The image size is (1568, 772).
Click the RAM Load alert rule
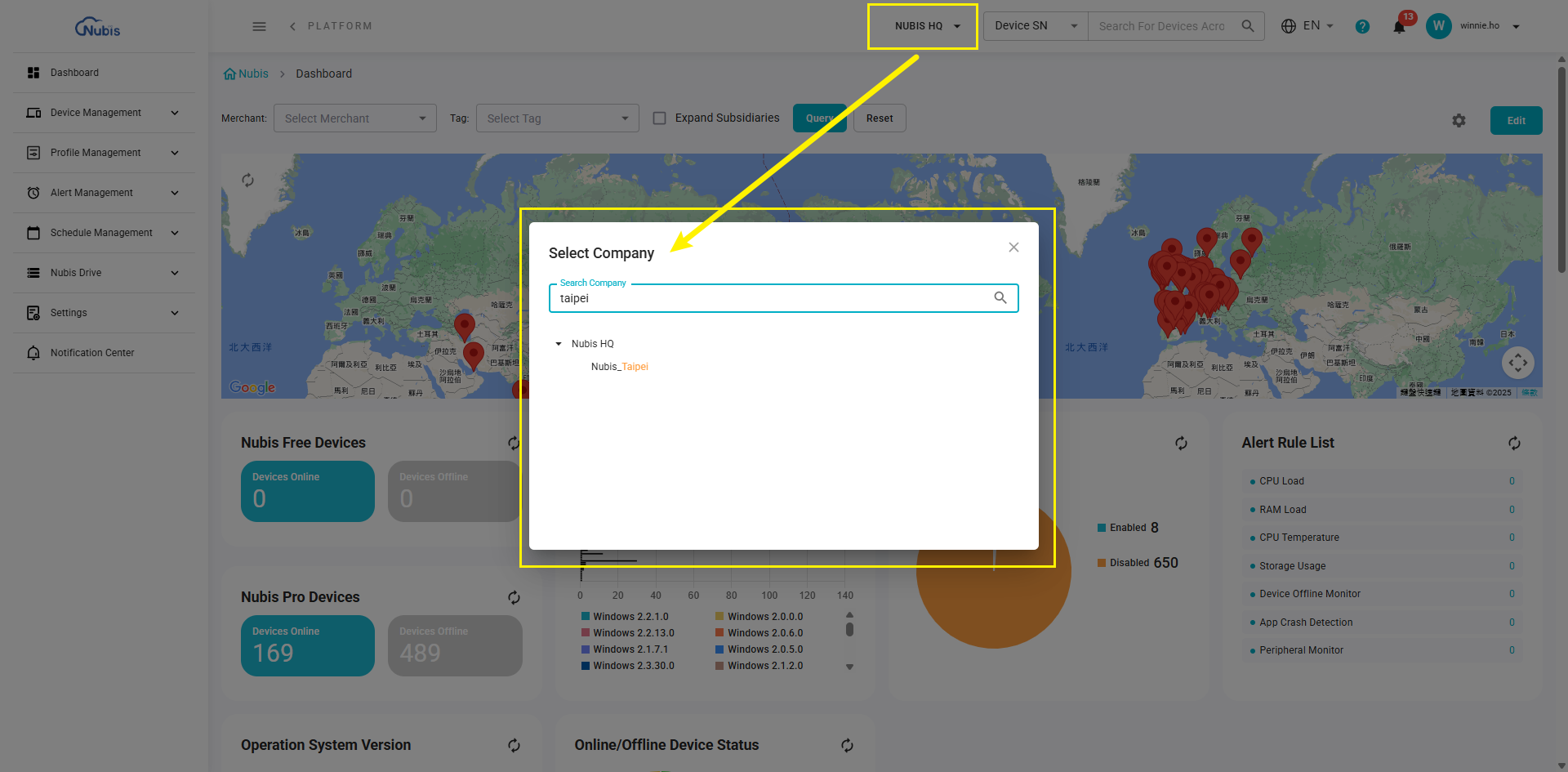1382,510
